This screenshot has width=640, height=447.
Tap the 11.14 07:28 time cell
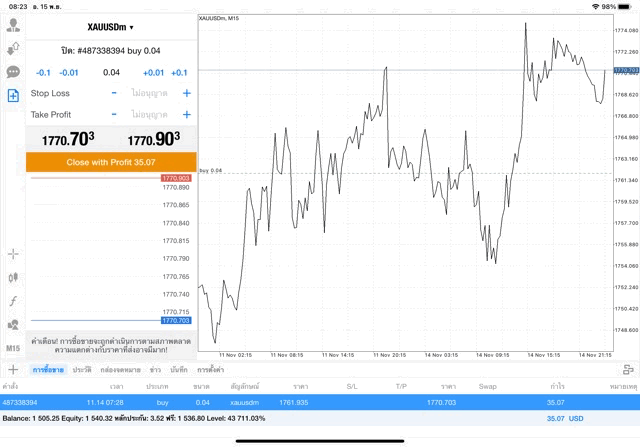click(x=105, y=403)
